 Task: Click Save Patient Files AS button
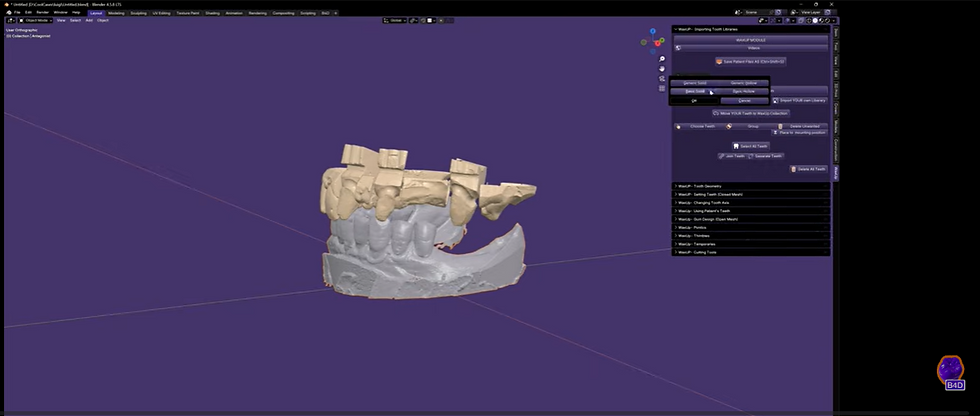(751, 61)
